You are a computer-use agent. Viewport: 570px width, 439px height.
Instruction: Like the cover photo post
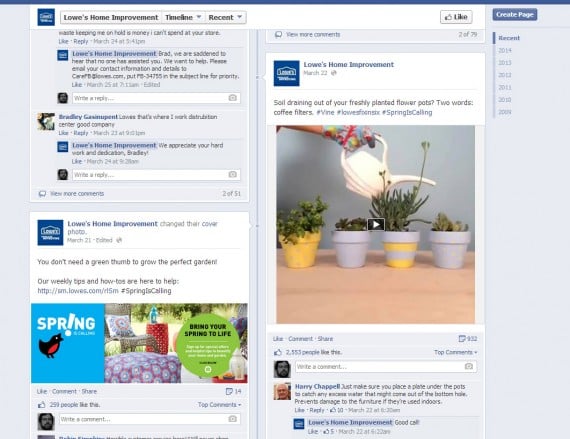[42, 391]
